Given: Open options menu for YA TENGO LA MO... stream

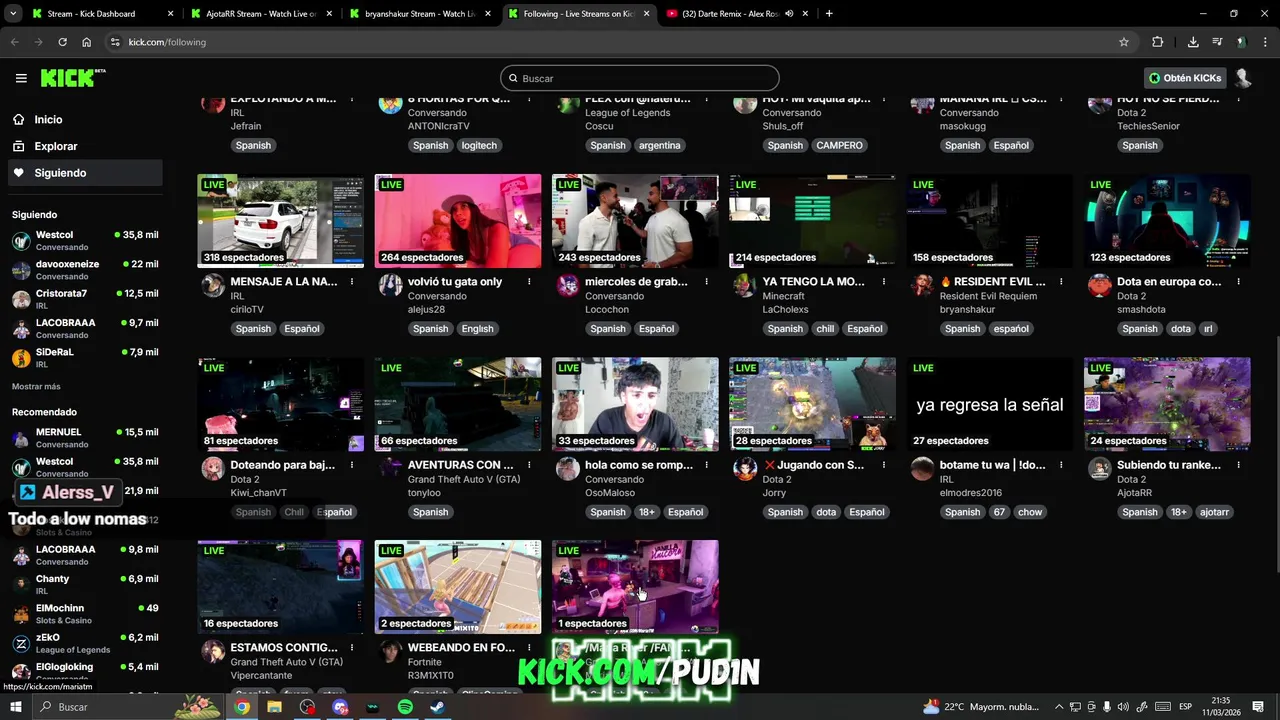Looking at the screenshot, I should (x=884, y=282).
